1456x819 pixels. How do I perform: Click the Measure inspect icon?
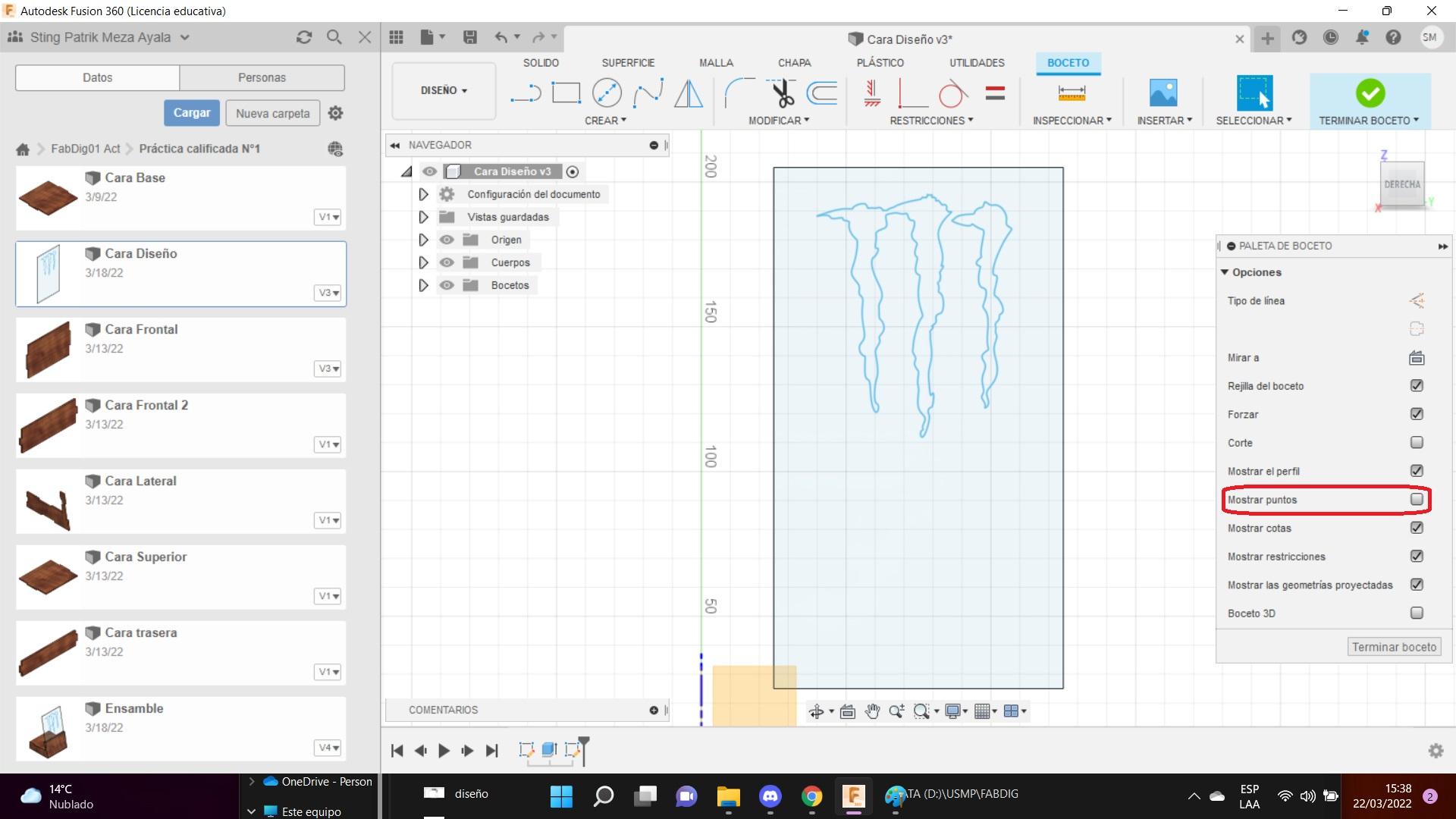1071,93
